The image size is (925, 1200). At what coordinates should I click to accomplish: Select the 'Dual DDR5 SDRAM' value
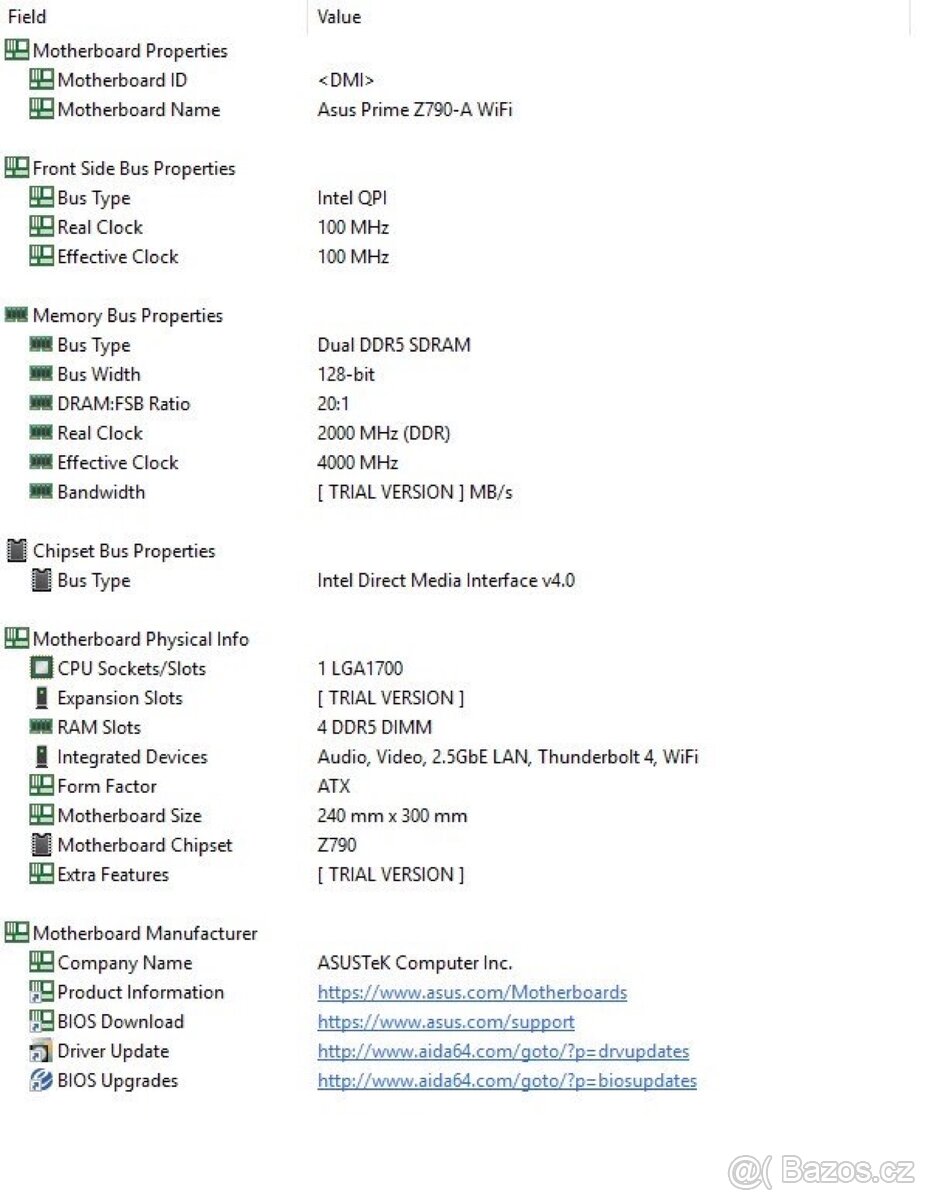pos(394,345)
